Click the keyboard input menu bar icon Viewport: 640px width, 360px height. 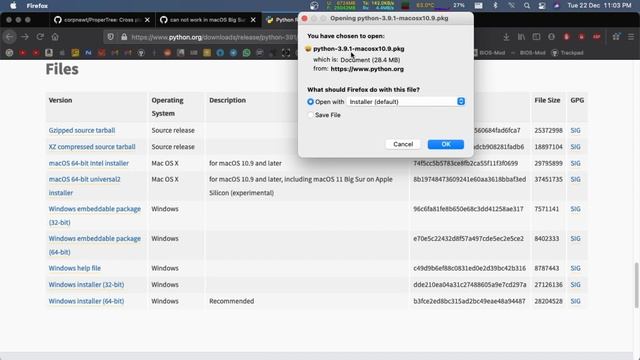point(478,6)
